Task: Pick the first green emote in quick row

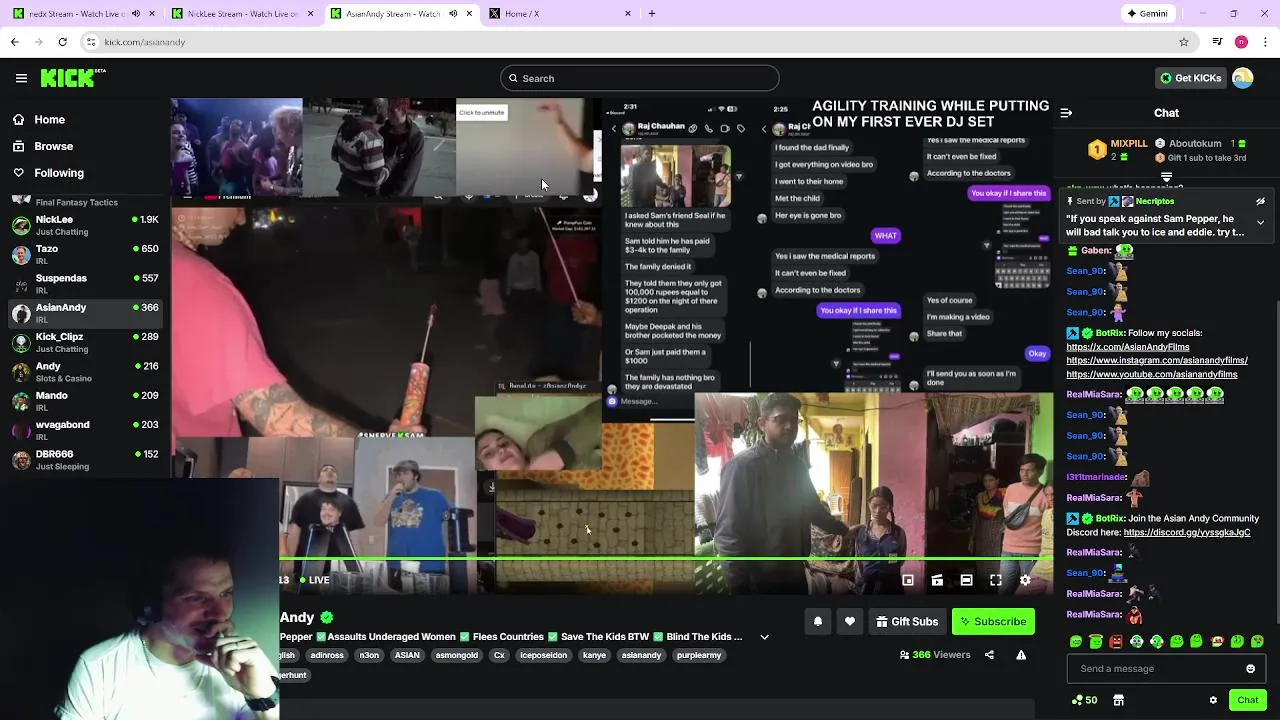Action: [x=1076, y=642]
